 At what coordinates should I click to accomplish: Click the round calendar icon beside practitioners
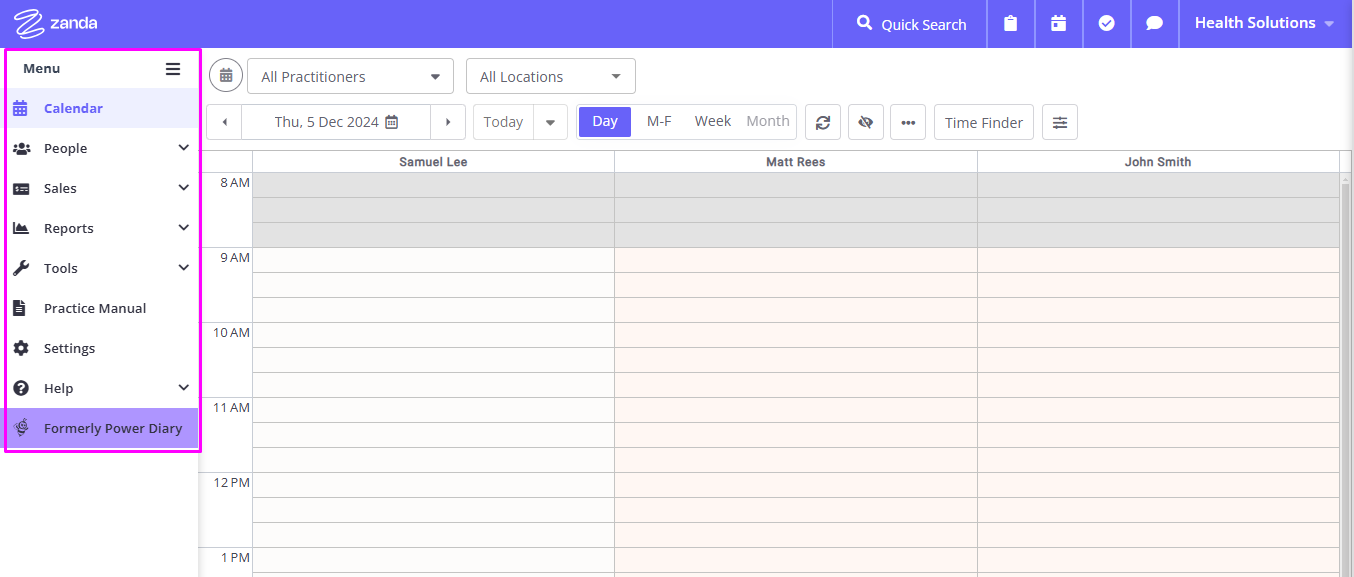[x=226, y=76]
